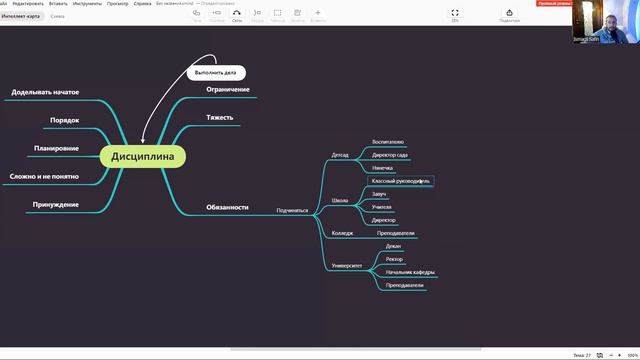Select the Университет subtopic
This screenshot has height=360, width=640.
[347, 266]
